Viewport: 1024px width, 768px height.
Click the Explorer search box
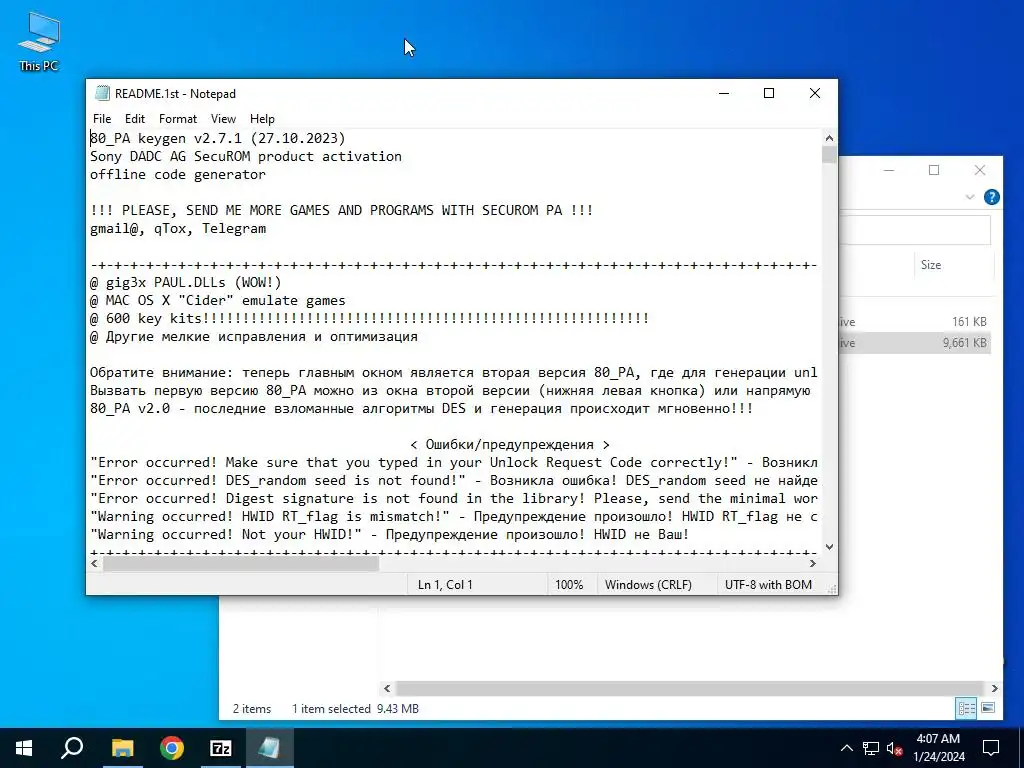[x=914, y=230]
